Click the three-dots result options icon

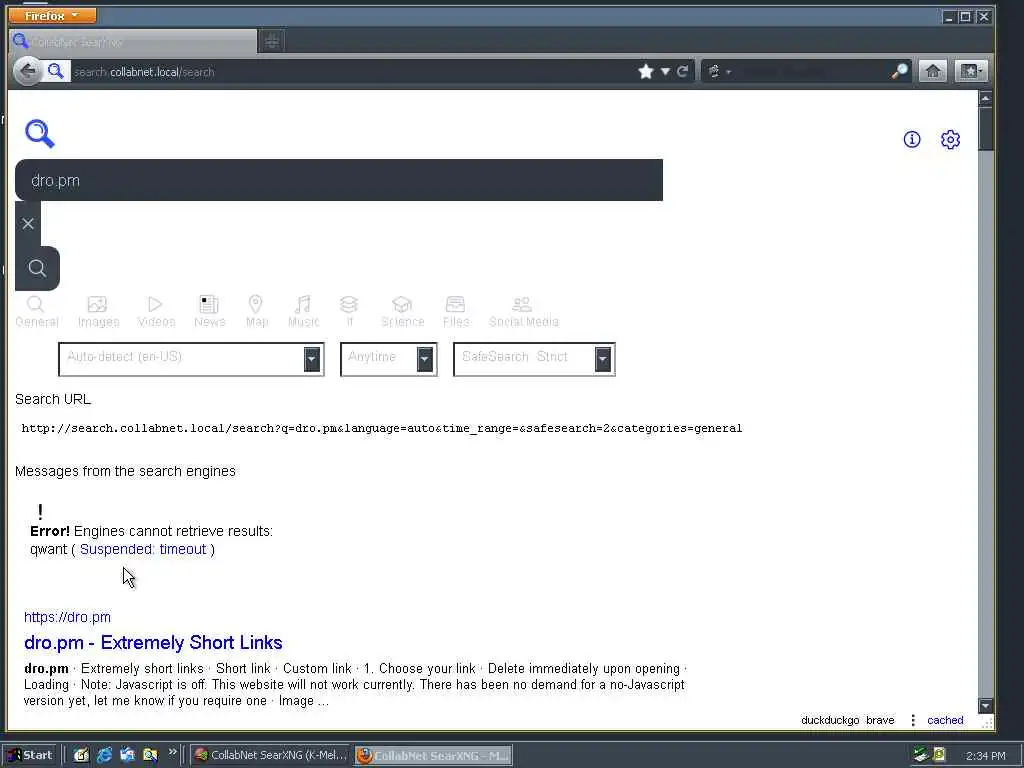pyautogui.click(x=912, y=720)
